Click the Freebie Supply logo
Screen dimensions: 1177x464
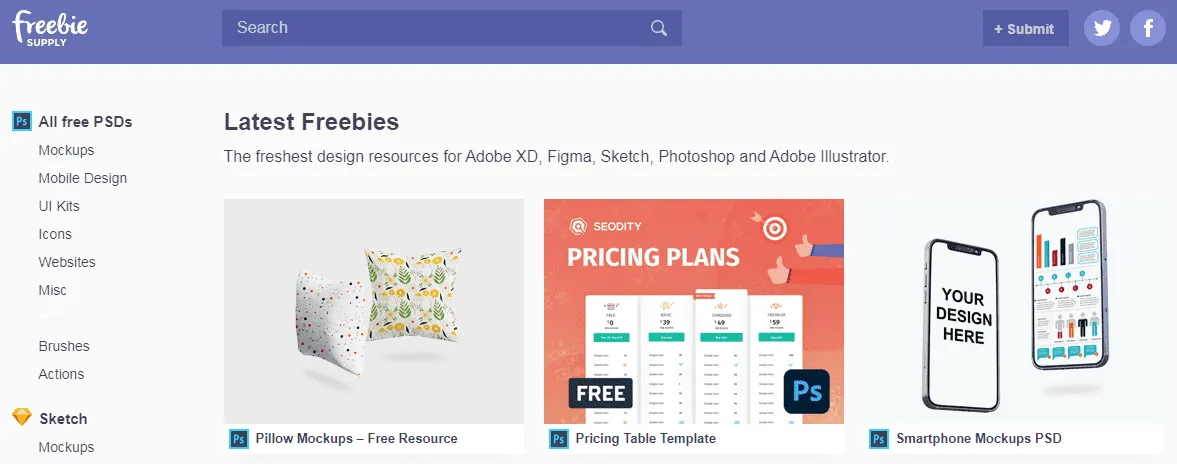point(50,28)
